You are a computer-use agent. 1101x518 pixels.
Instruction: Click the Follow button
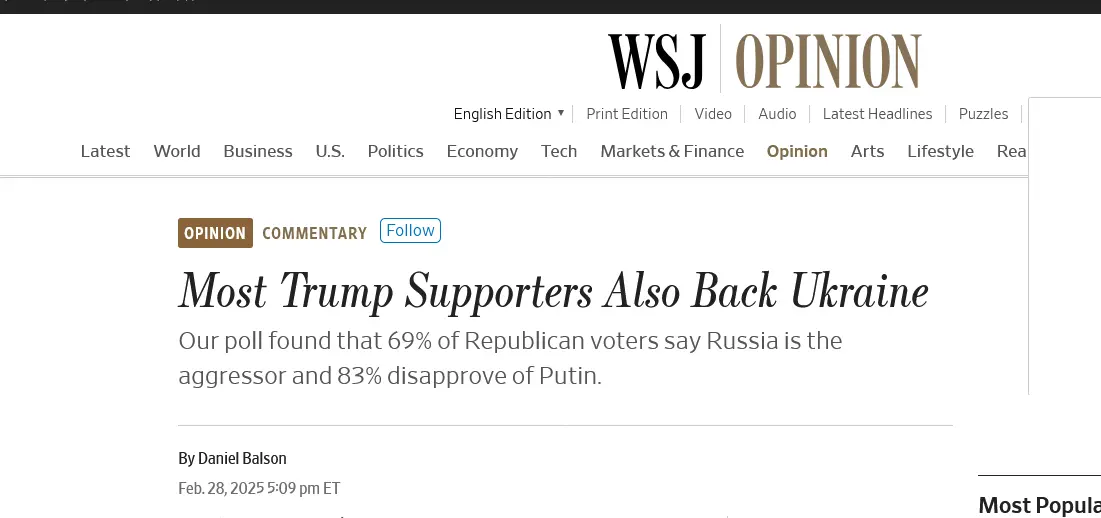pyautogui.click(x=410, y=231)
